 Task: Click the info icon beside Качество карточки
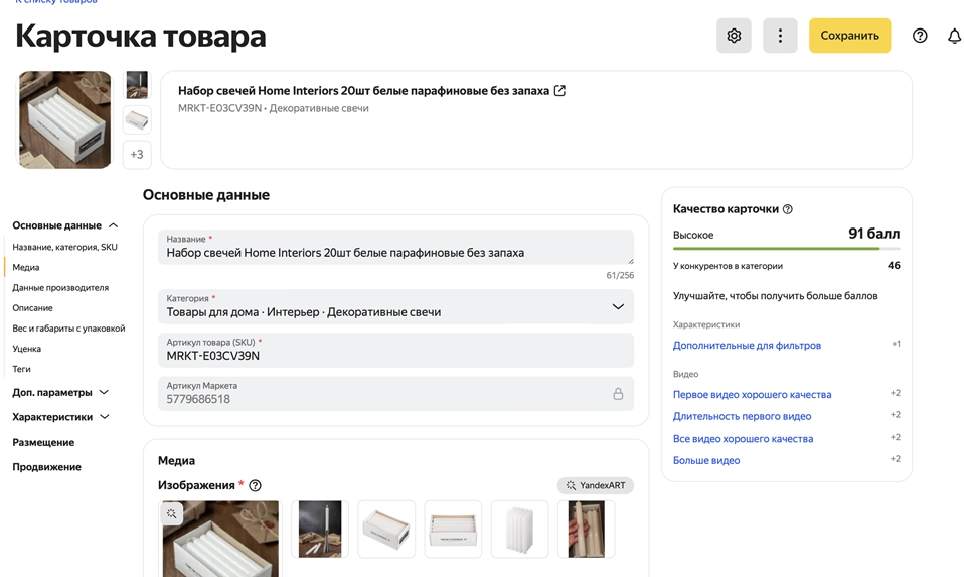[x=788, y=209]
